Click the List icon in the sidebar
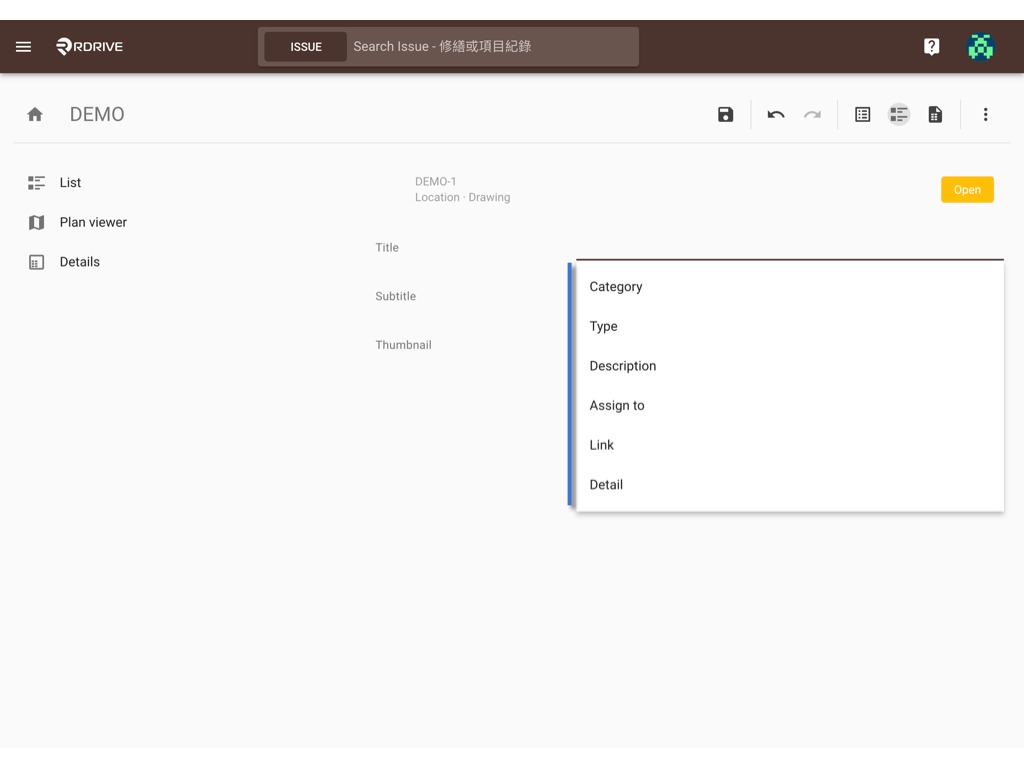1024x768 pixels. (37, 183)
